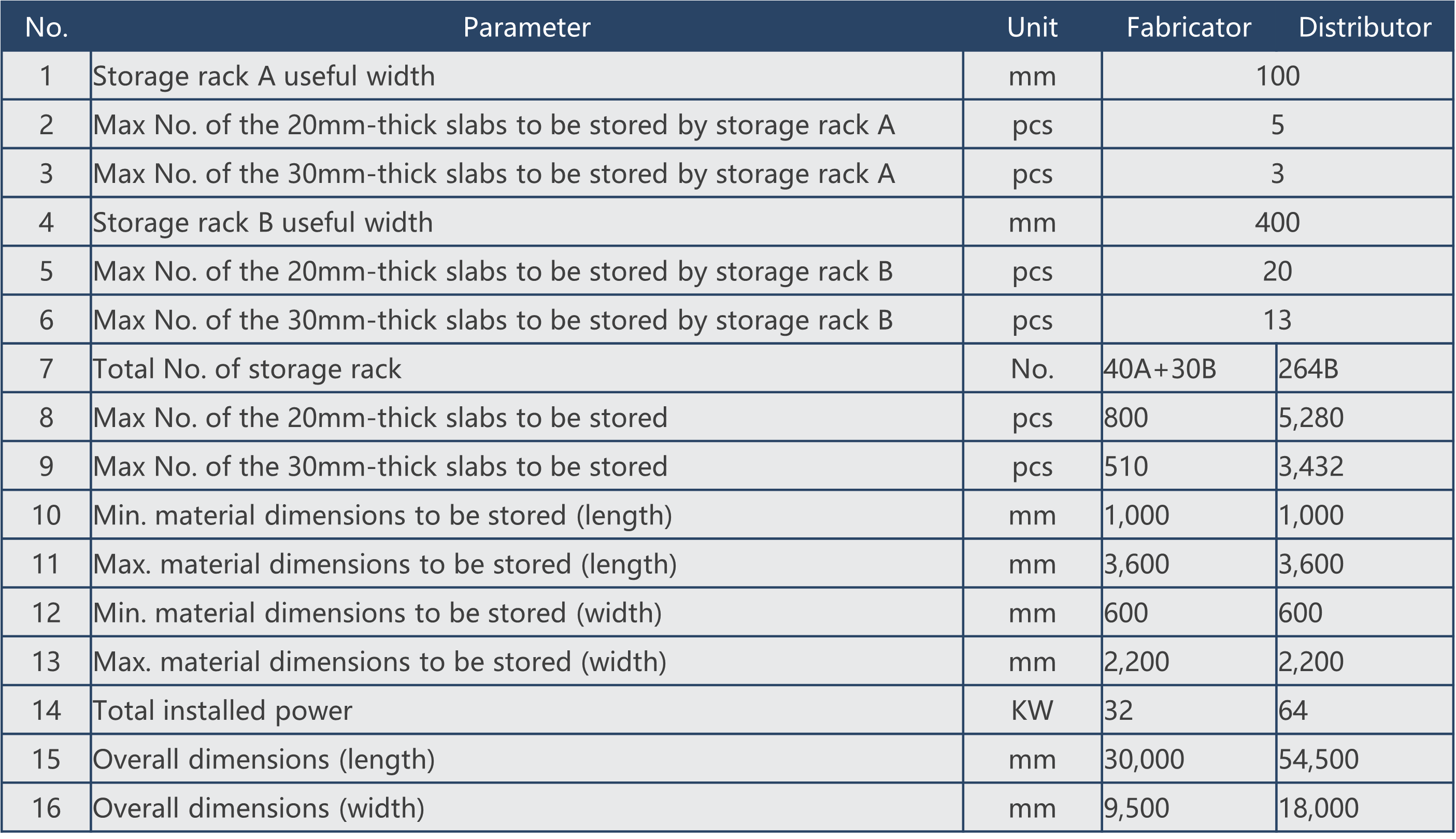Select the Distributor column header

click(x=1364, y=27)
